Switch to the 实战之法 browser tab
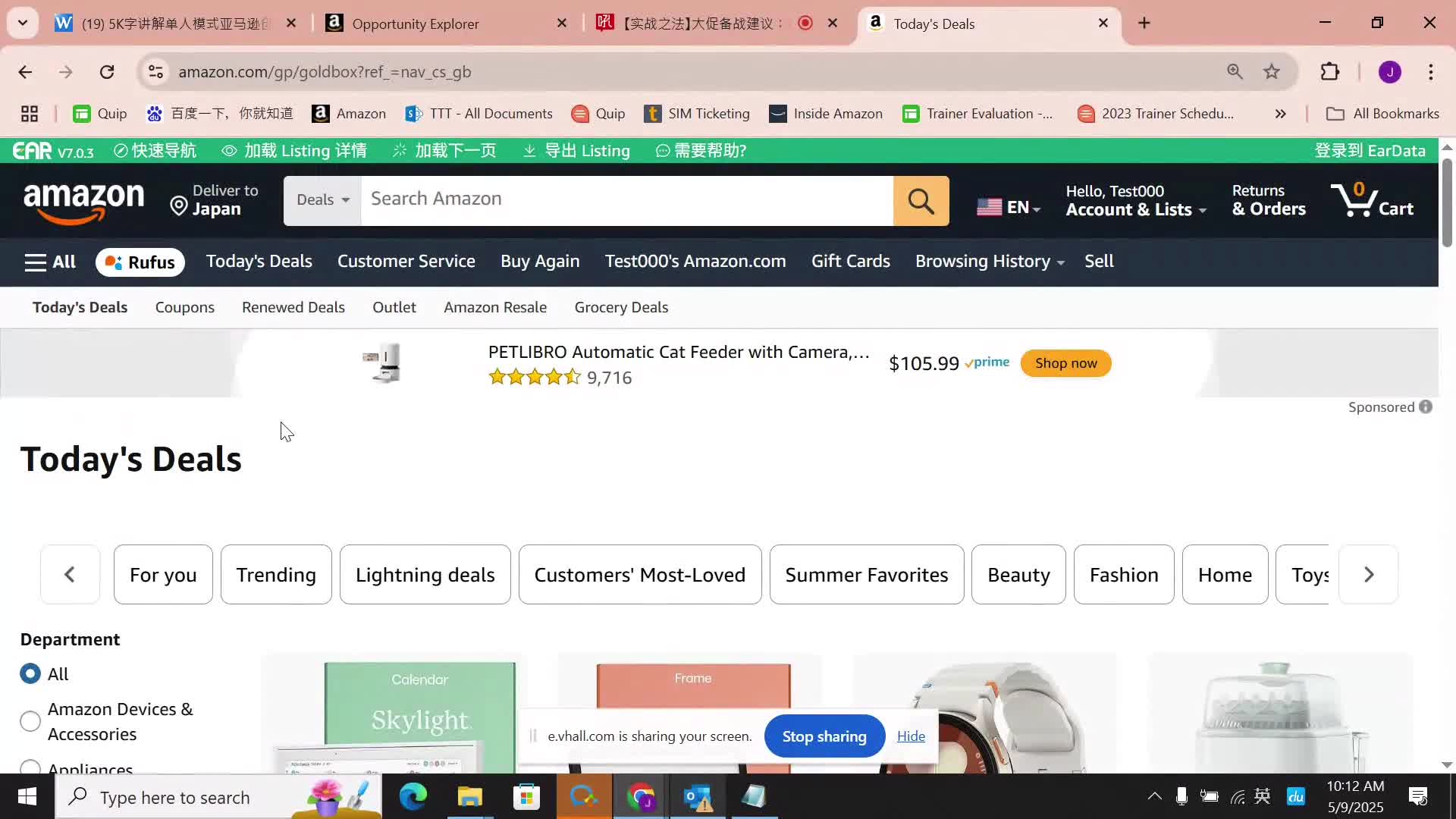The width and height of the screenshot is (1456, 819). [717, 24]
